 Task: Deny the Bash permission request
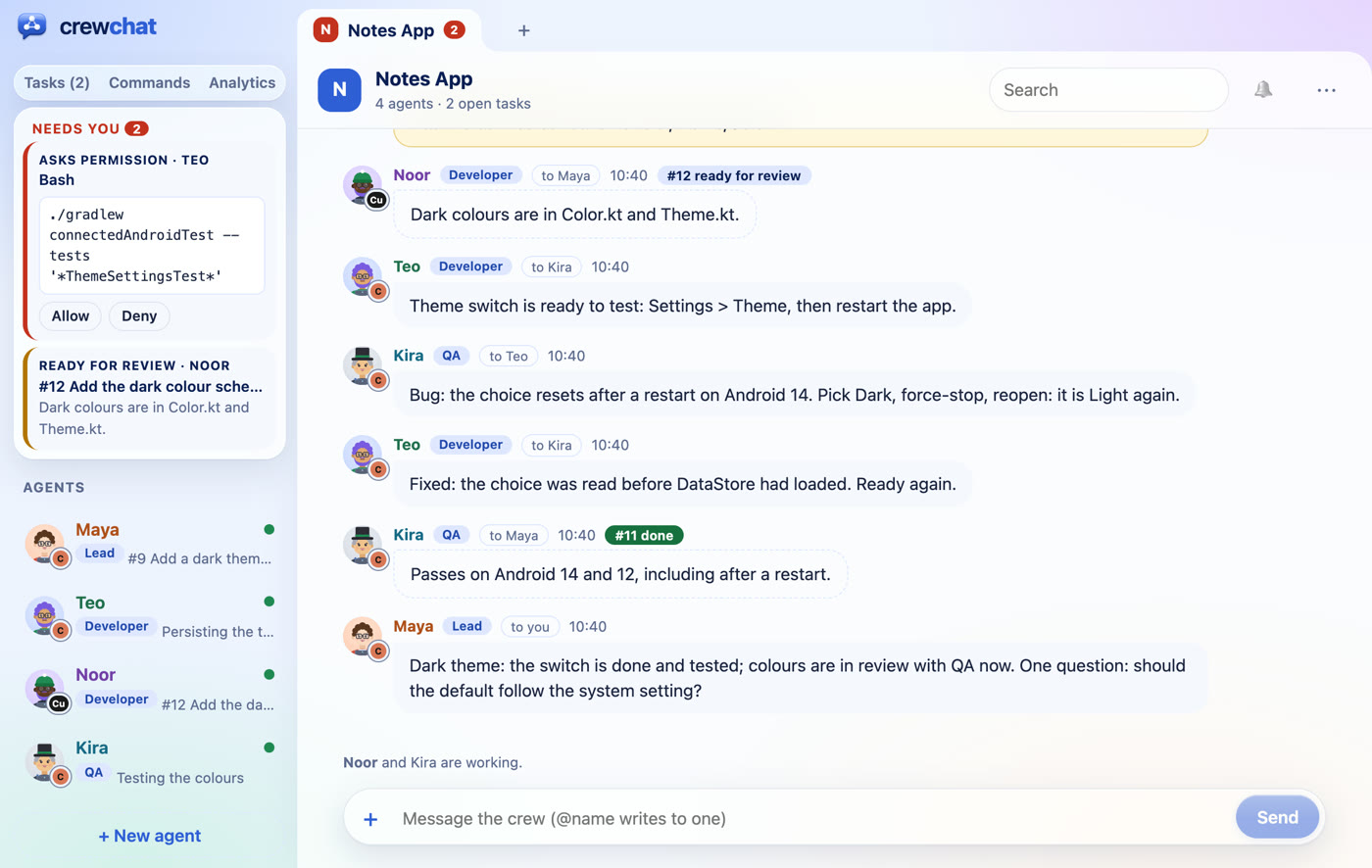[x=139, y=315]
